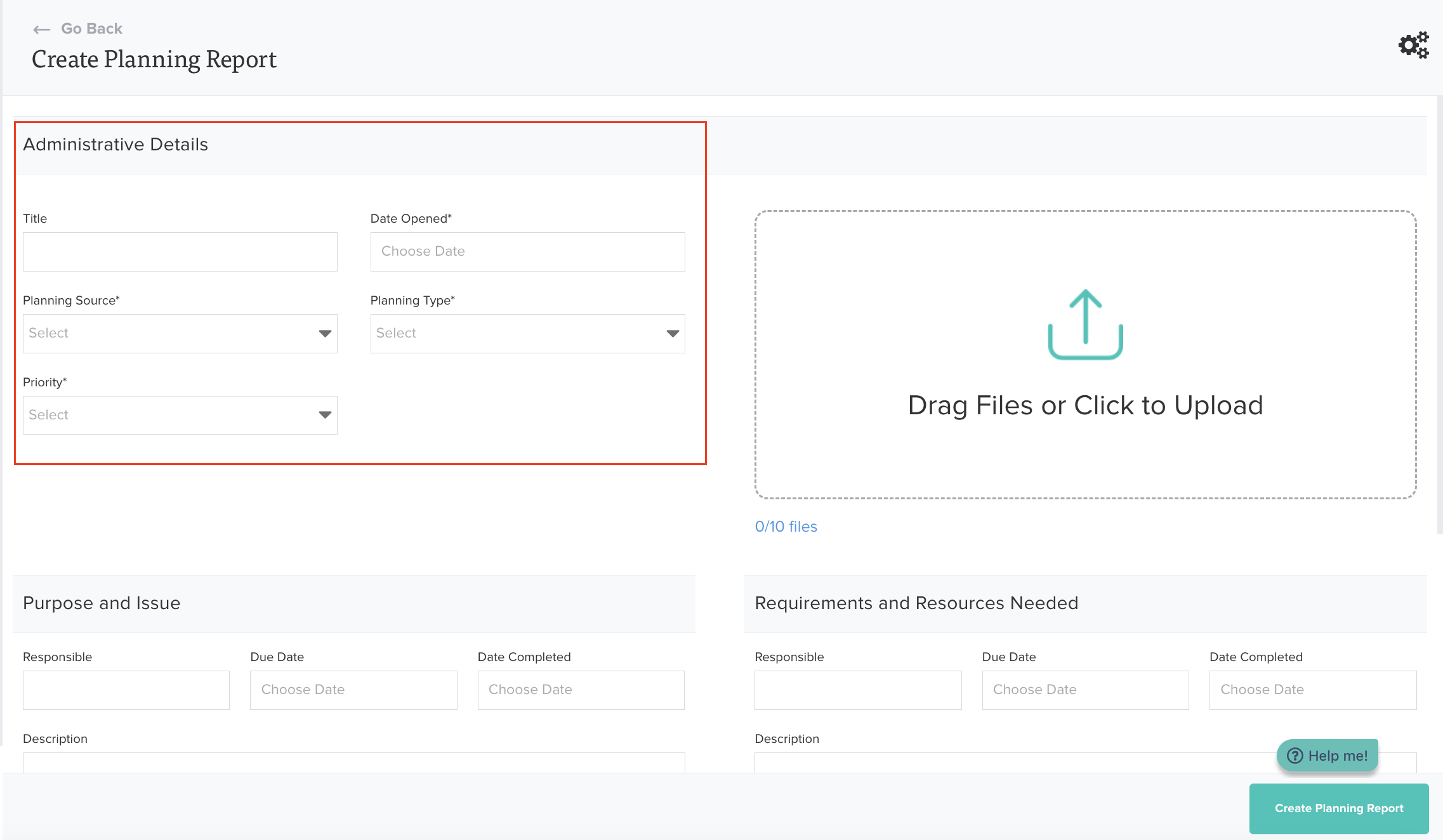The width and height of the screenshot is (1443, 840).
Task: Click the Help me question icon
Action: click(1295, 756)
